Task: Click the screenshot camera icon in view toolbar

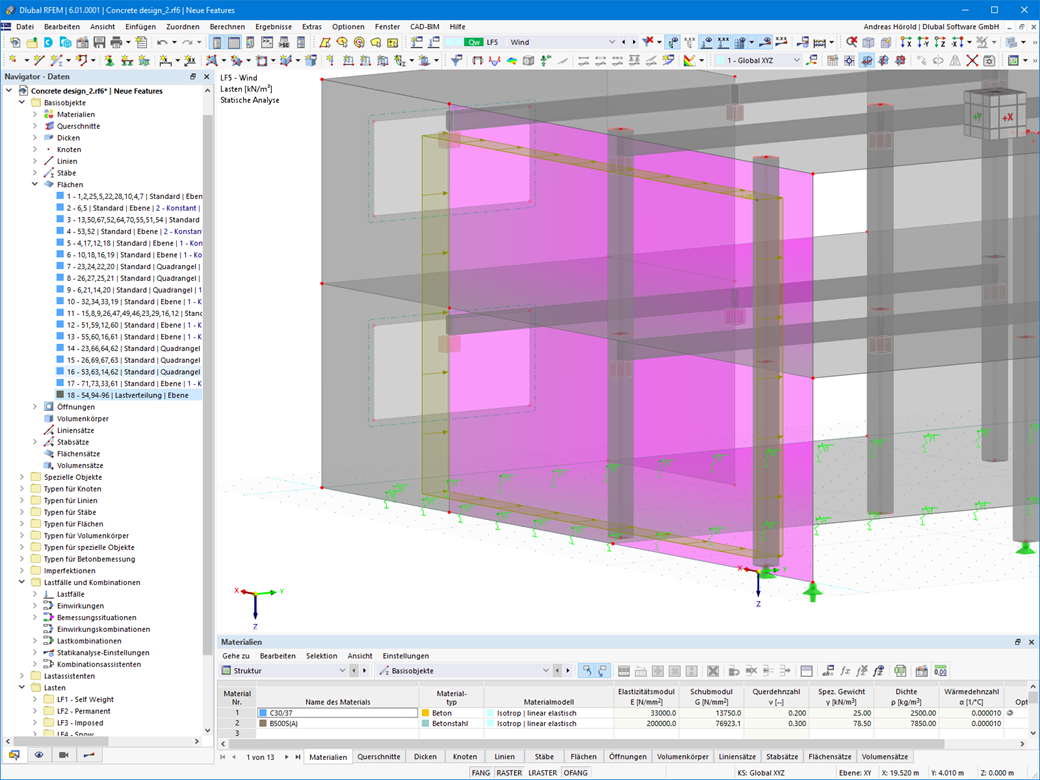Action: point(989,60)
